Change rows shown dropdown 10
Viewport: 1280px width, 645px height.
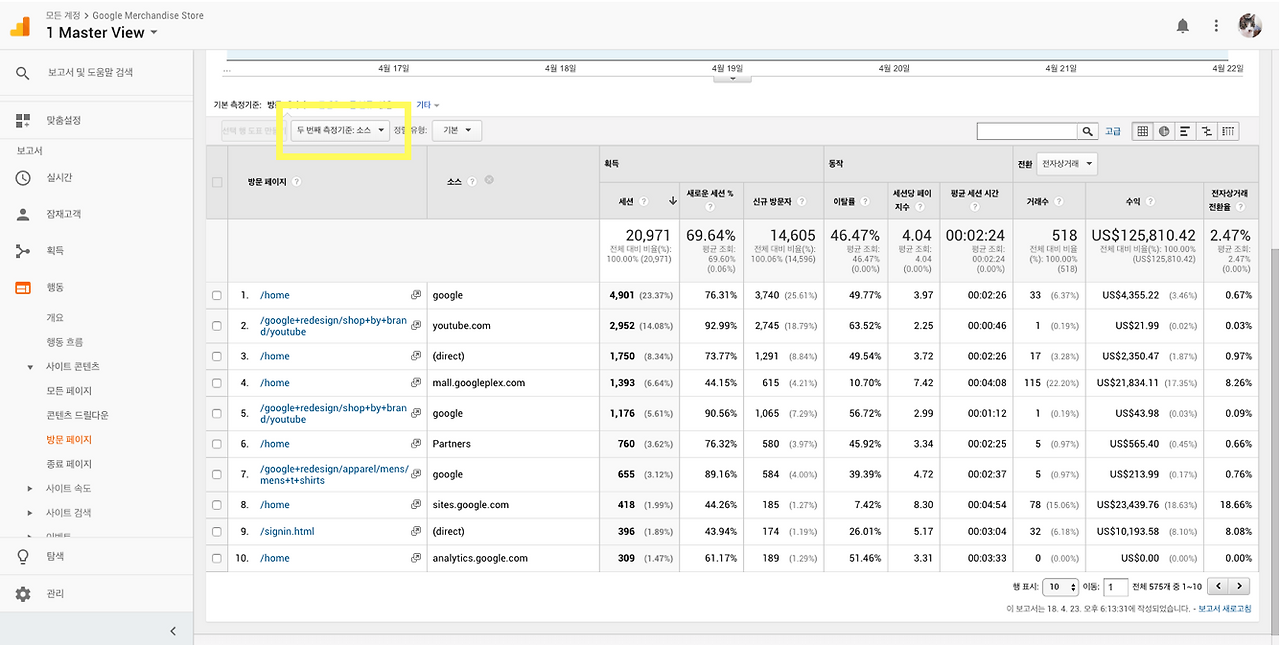coord(1061,587)
